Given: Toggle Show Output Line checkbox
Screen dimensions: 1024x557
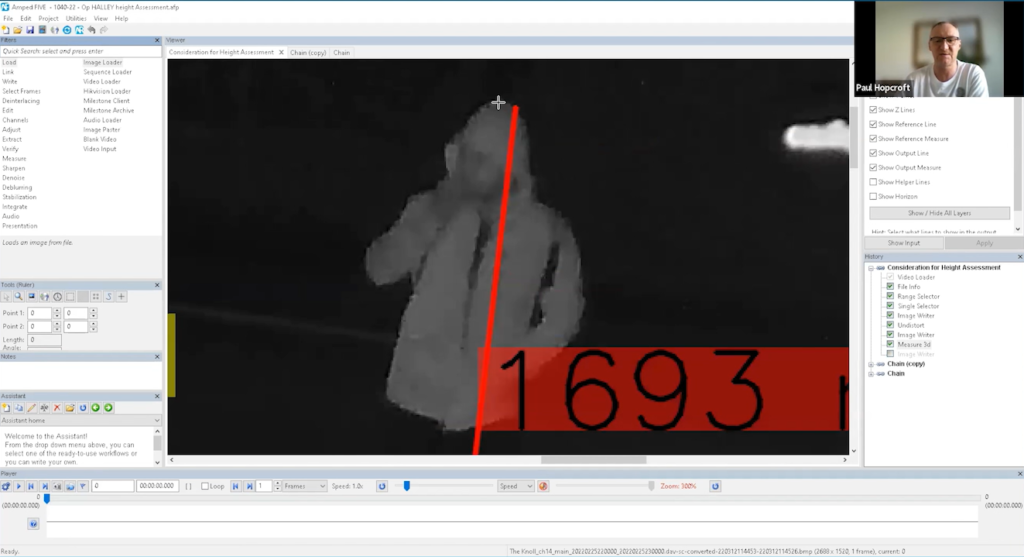Looking at the screenshot, I should [x=873, y=153].
